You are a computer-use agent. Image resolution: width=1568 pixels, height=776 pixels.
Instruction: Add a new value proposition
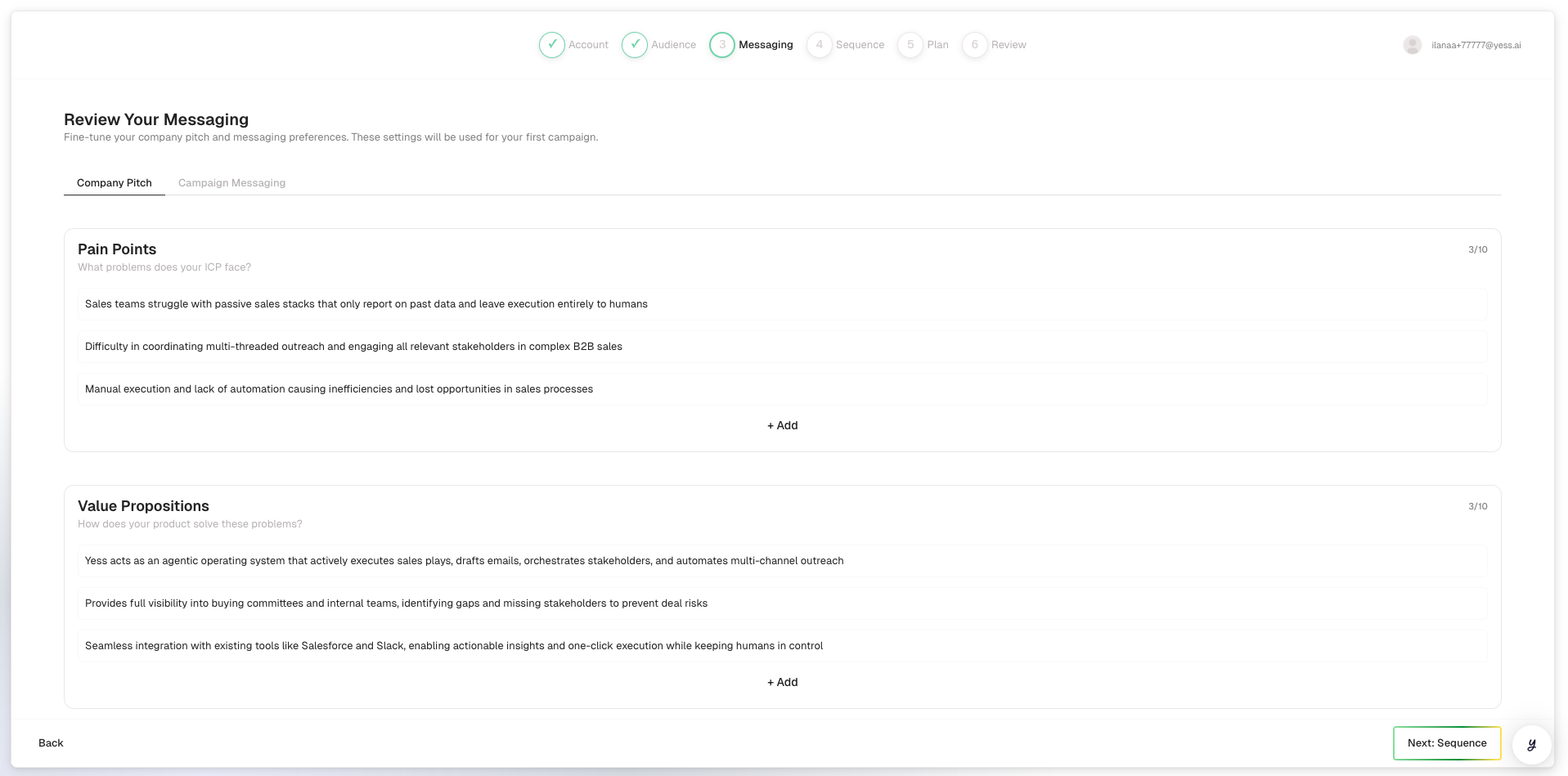[782, 683]
